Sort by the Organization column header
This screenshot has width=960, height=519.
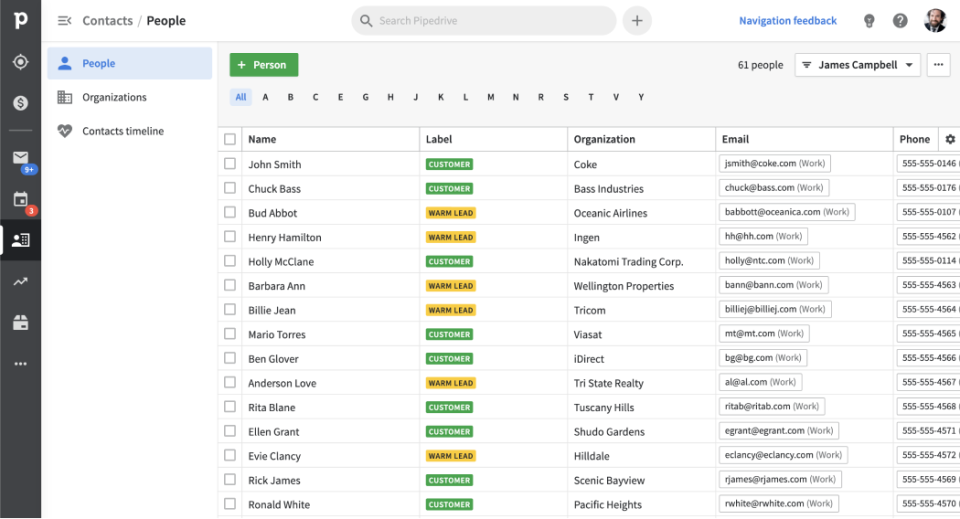[604, 139]
